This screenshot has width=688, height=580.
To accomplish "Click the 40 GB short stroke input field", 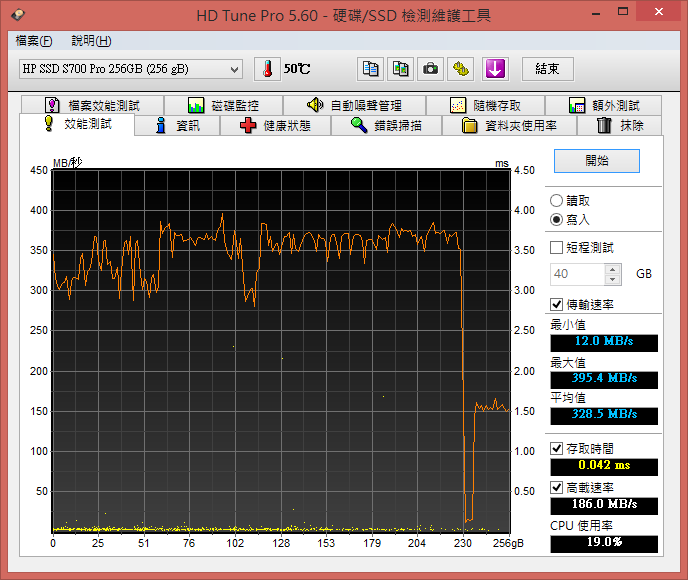I will point(577,274).
